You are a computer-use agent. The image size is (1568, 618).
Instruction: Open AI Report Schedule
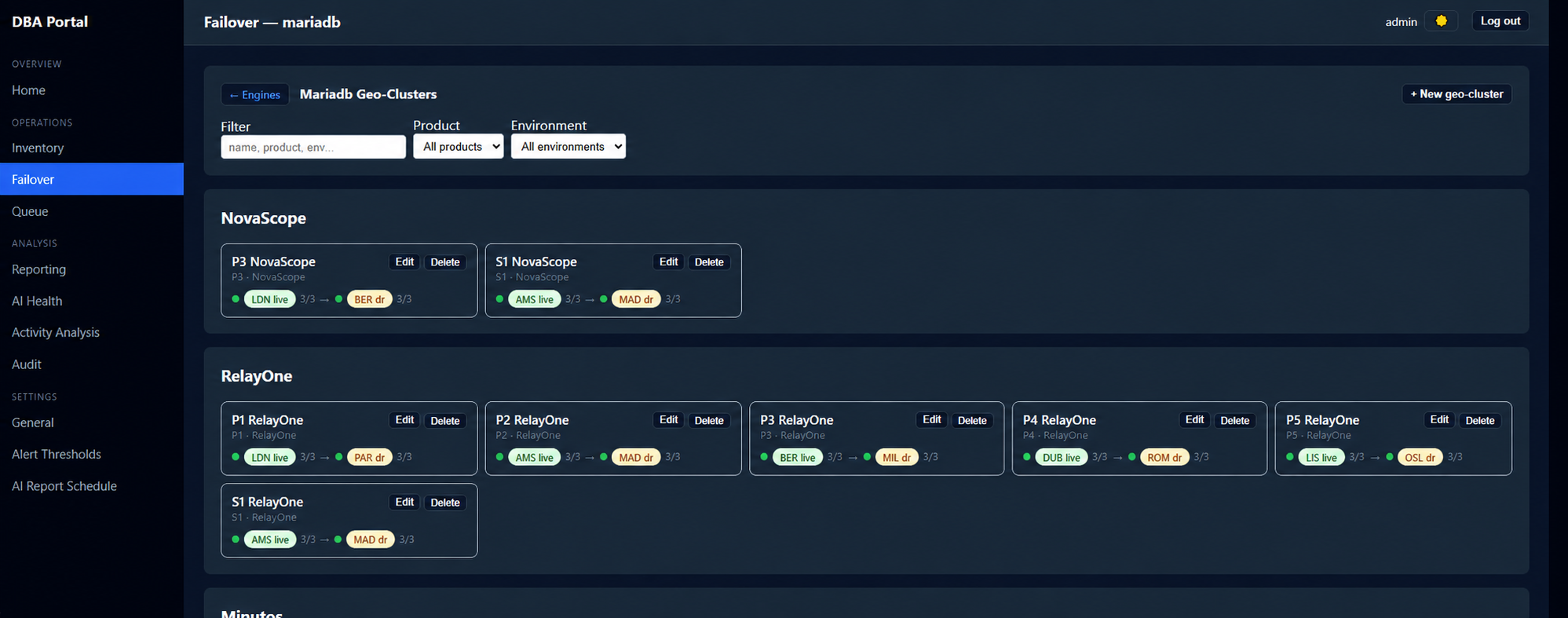[x=92, y=486]
